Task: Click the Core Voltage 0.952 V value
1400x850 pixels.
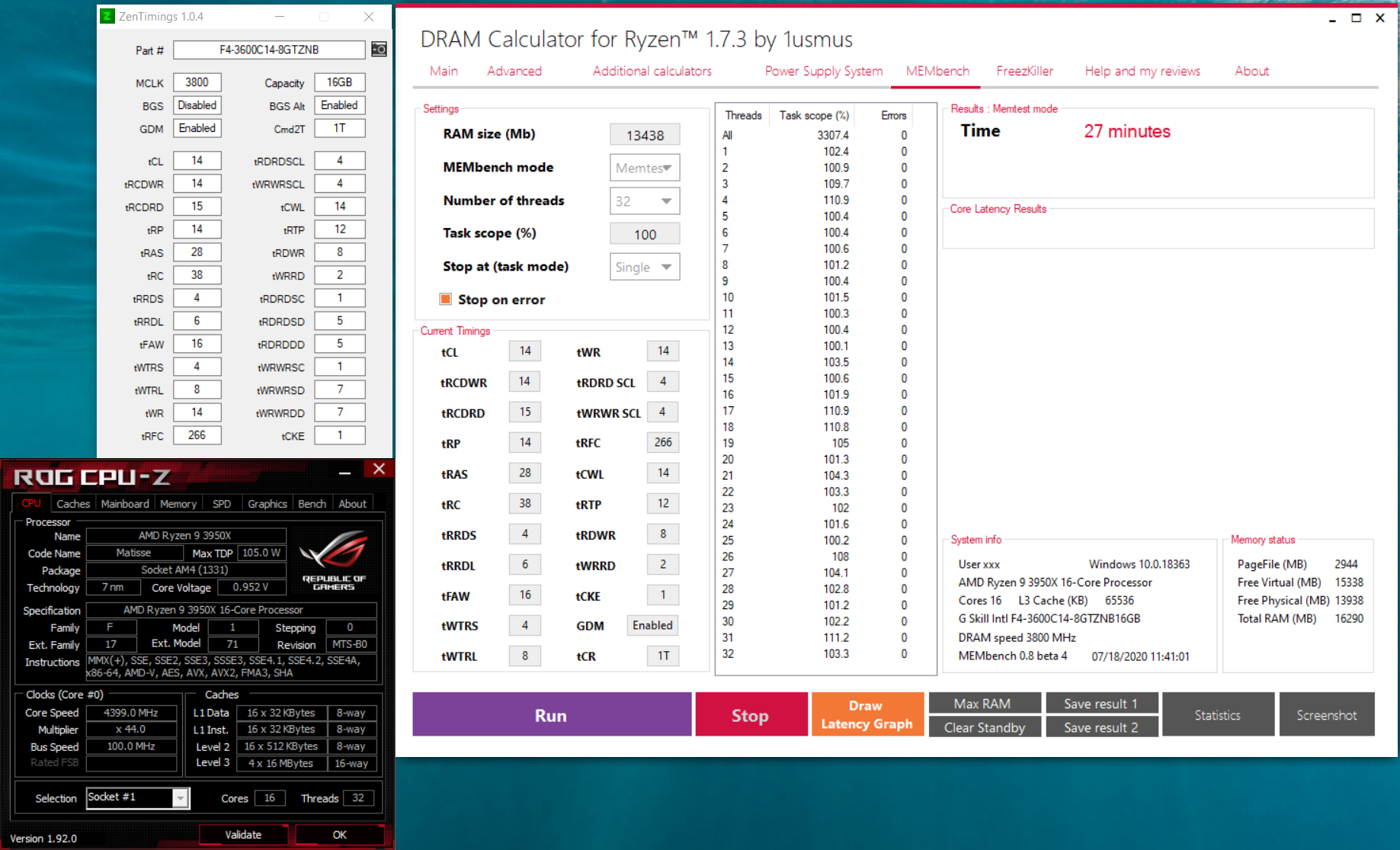Action: (251, 587)
